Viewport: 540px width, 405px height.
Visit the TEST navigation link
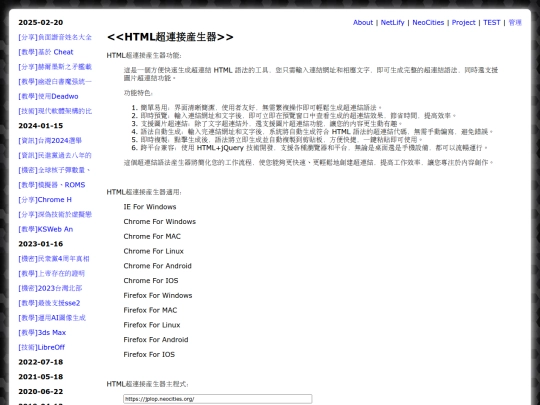point(491,22)
